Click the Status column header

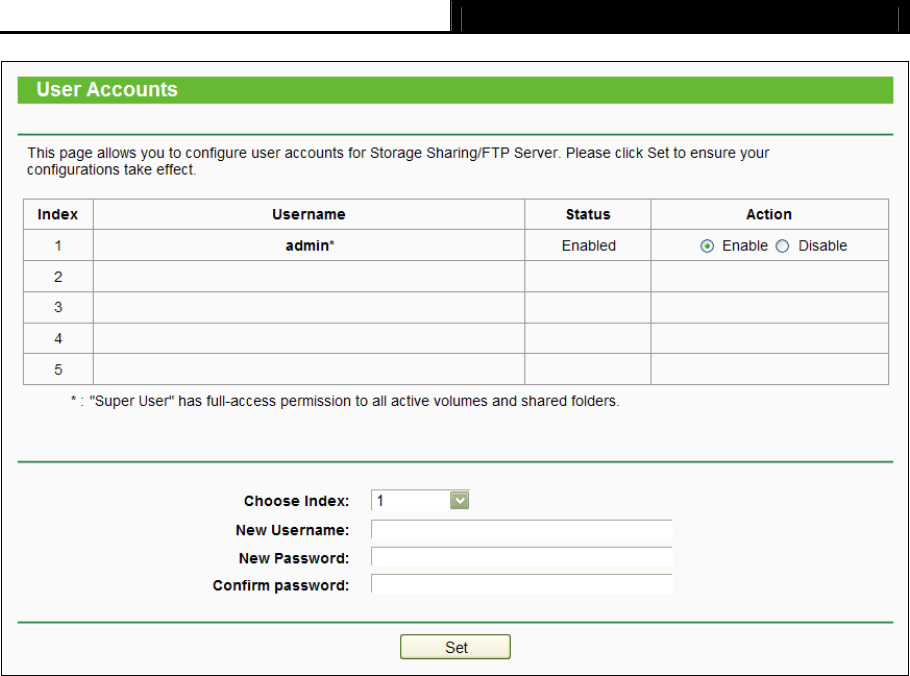pyautogui.click(x=588, y=215)
